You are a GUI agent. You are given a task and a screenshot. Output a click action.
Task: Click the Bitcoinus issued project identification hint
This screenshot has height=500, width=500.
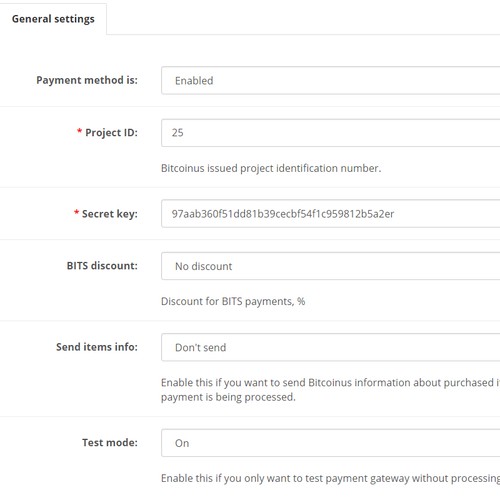271,168
